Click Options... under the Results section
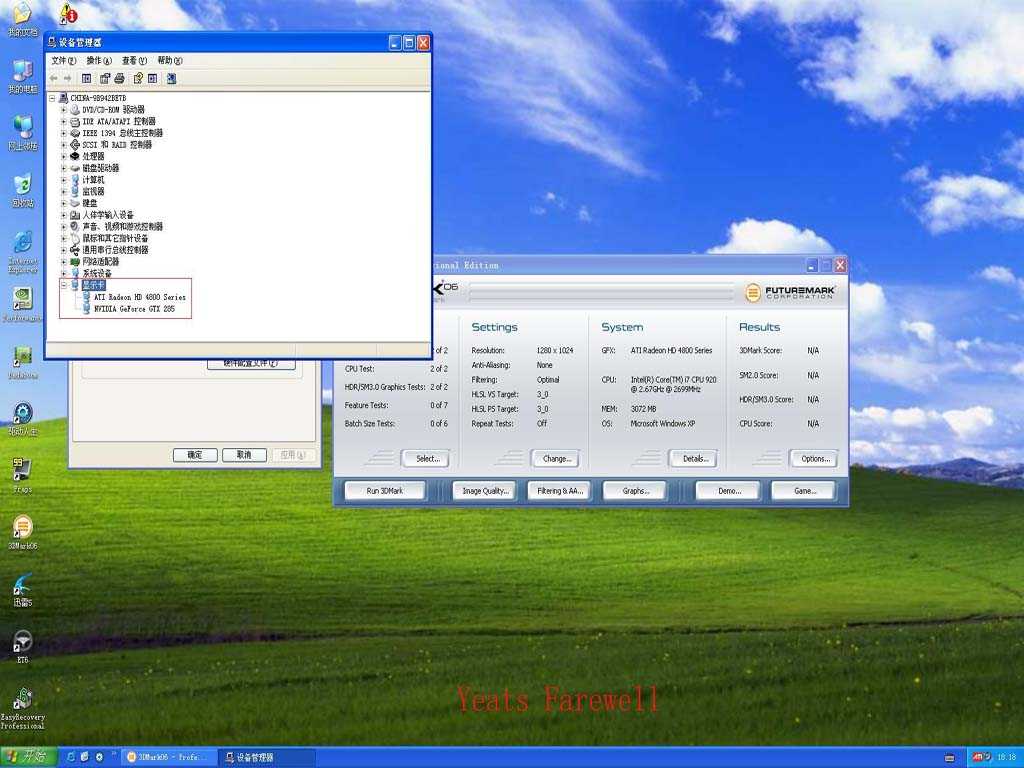The width and height of the screenshot is (1024, 768). coord(814,458)
